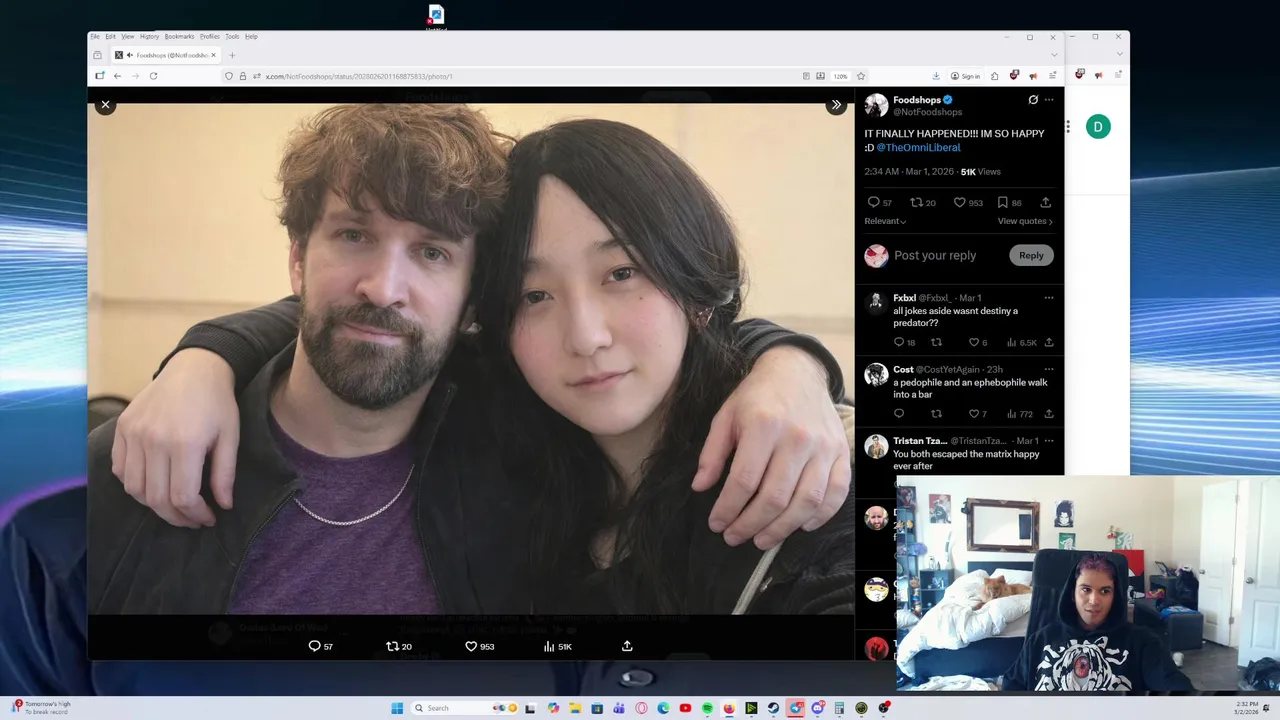Open Firefox from the taskbar
This screenshot has width=1280, height=720.
pos(729,708)
